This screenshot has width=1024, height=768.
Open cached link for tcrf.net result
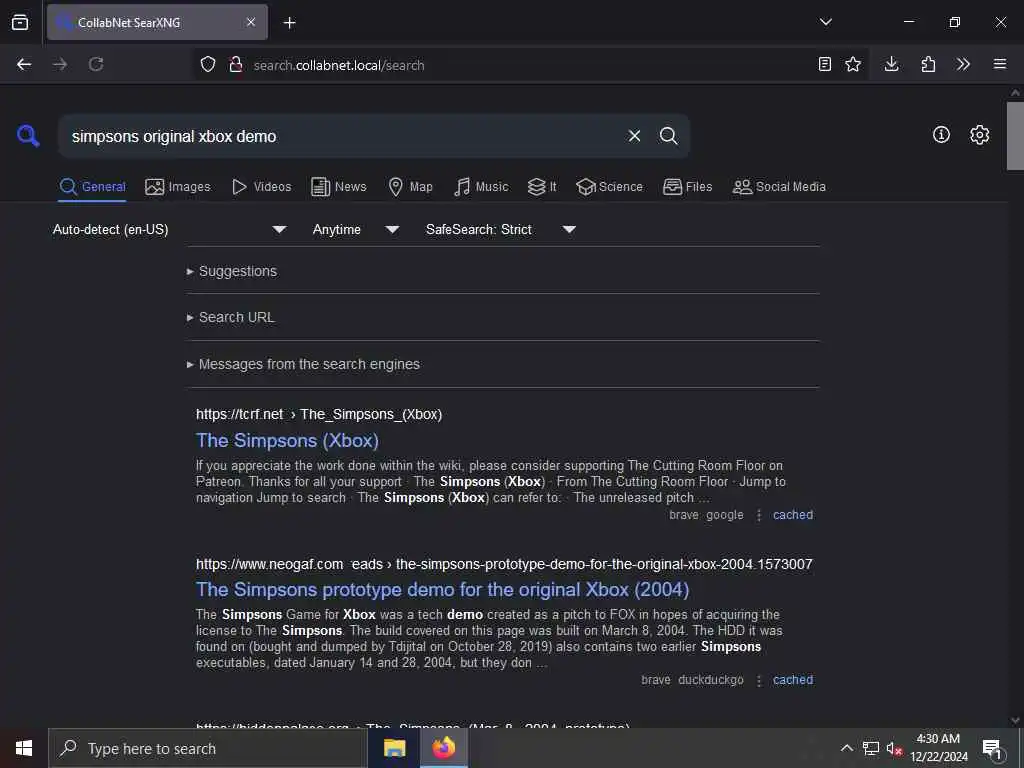[x=793, y=515]
